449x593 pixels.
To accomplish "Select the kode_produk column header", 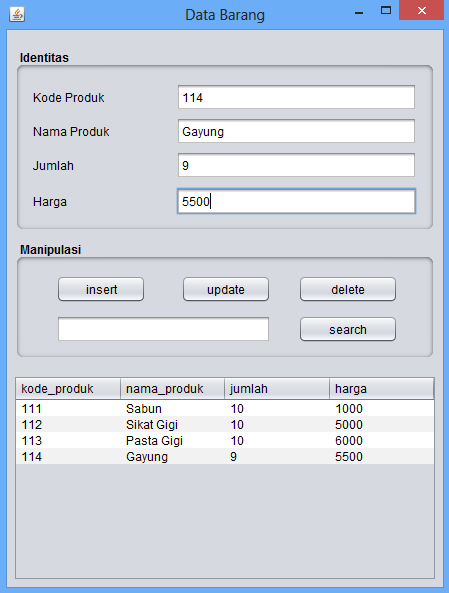I will pyautogui.click(x=68, y=389).
